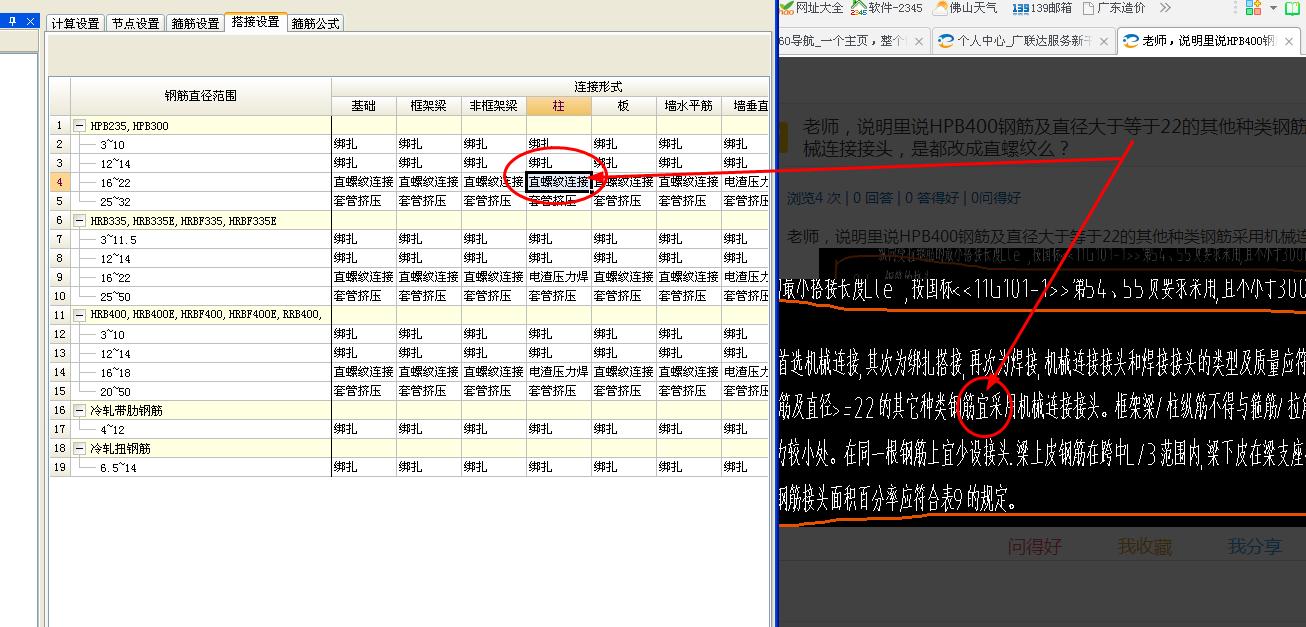1306x627 pixels.
Task: Switch to the 个人中心_广联达服务新干线 browser tab
Action: pyautogui.click(x=1023, y=41)
